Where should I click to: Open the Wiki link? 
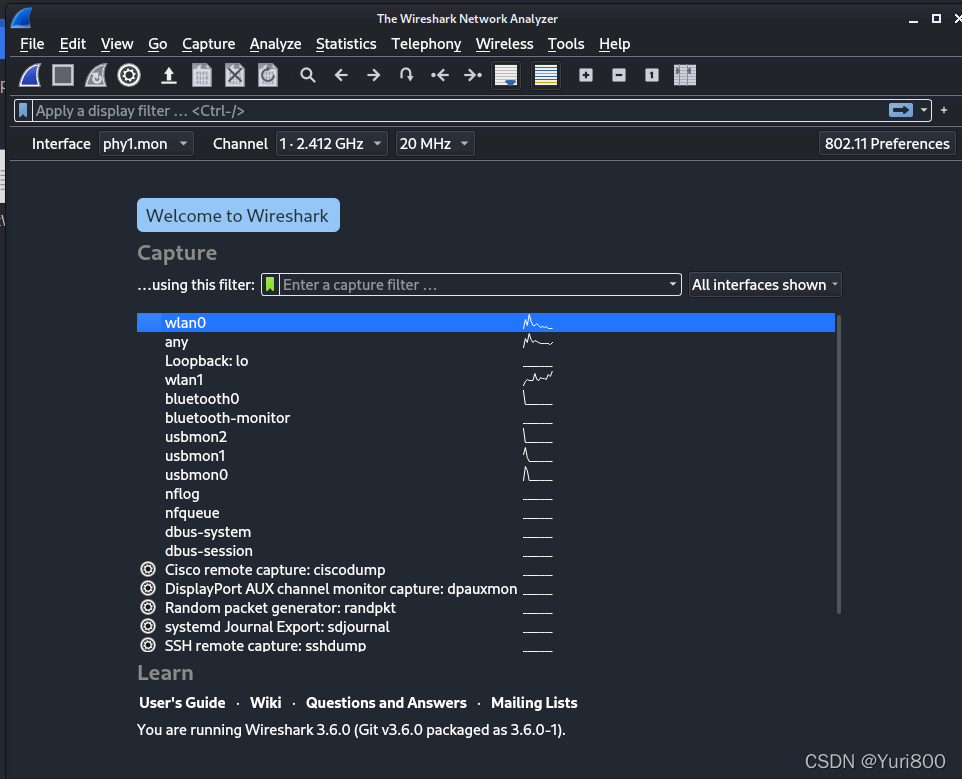point(266,703)
